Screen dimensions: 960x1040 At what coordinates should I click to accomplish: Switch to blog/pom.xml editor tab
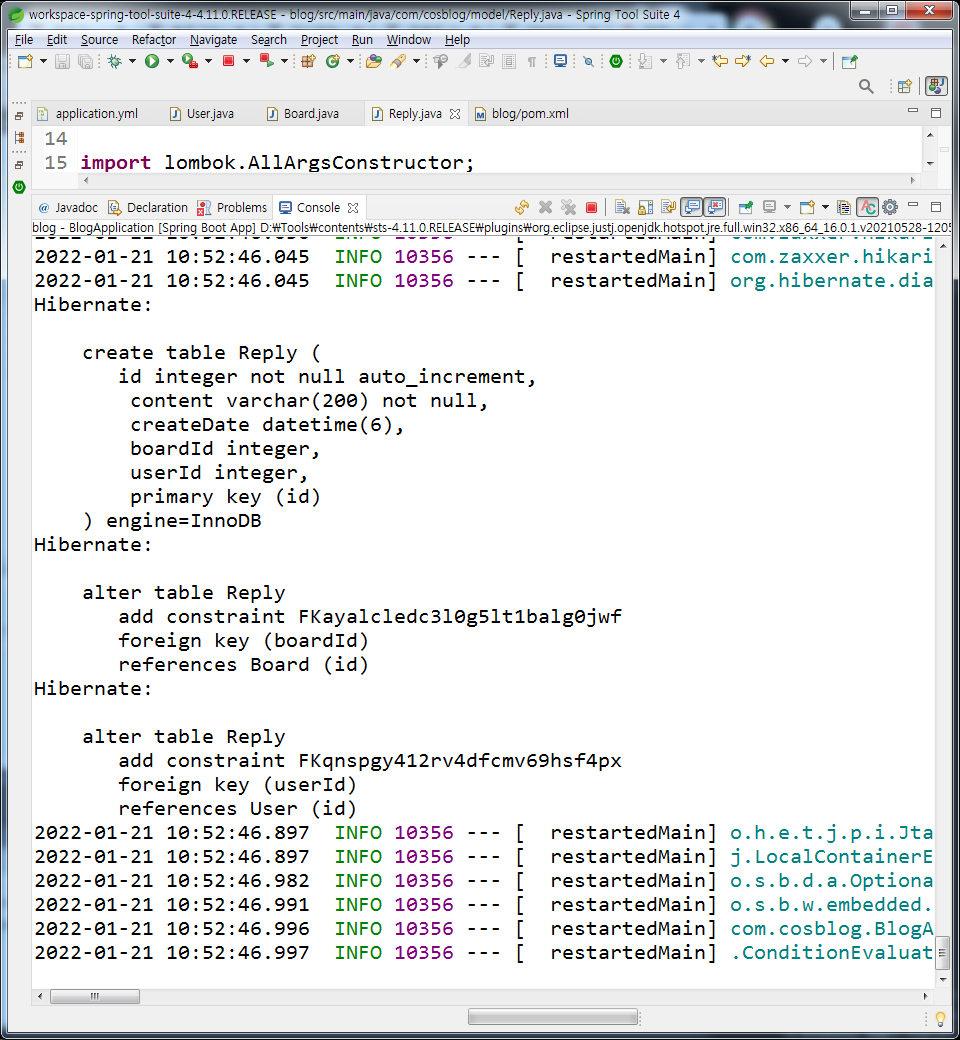[522, 114]
